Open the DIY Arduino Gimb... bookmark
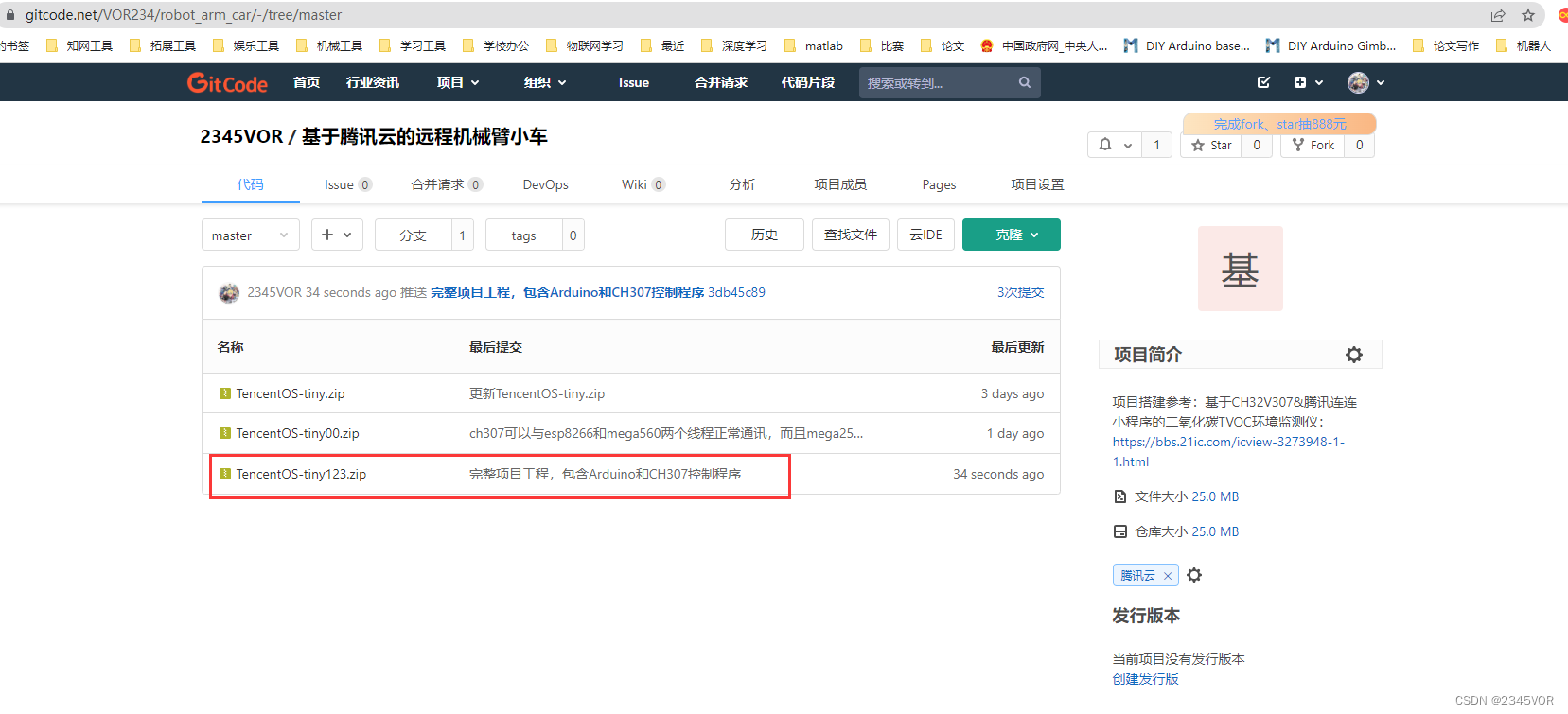1568x714 pixels. 1331,45
